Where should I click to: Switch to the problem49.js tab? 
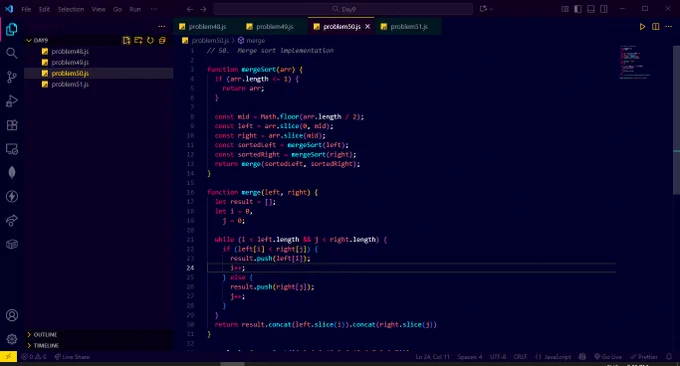point(275,26)
